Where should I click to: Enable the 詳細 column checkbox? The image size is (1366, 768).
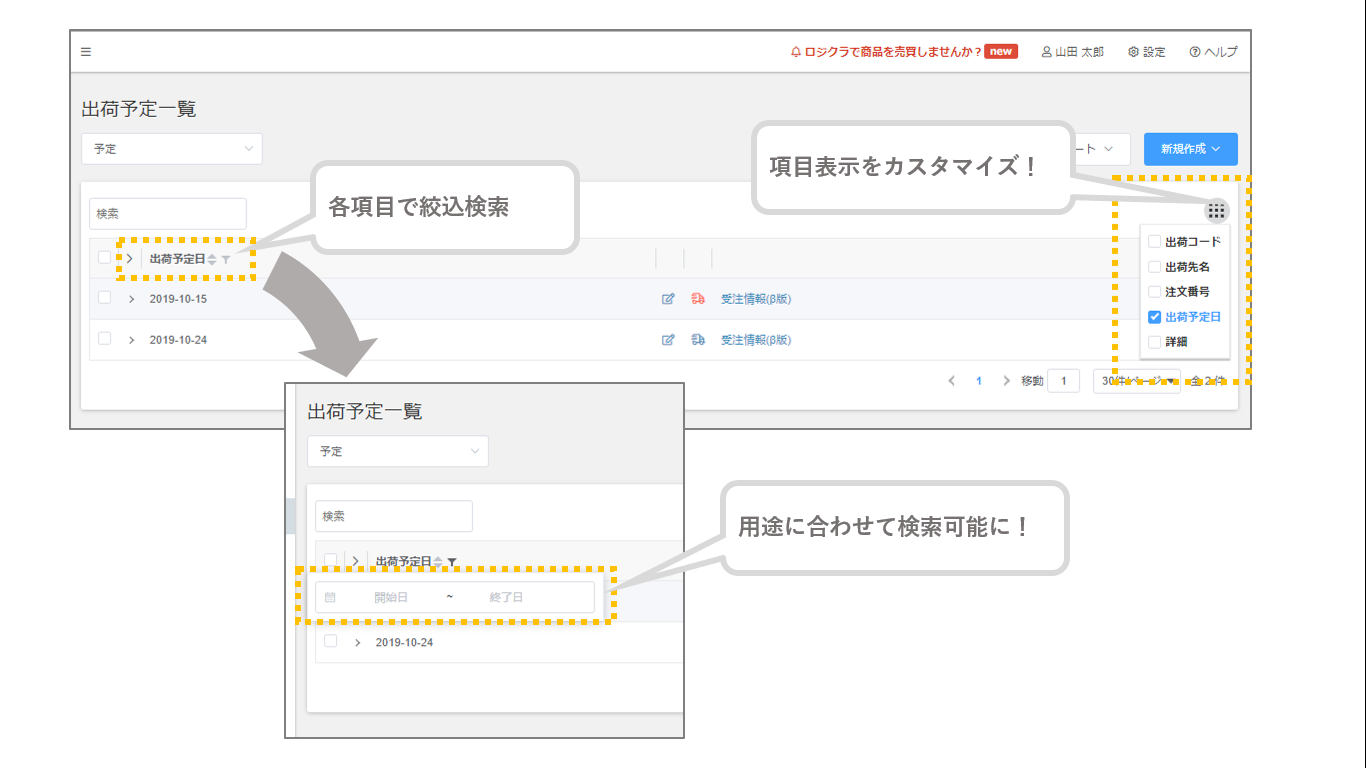[x=1154, y=341]
